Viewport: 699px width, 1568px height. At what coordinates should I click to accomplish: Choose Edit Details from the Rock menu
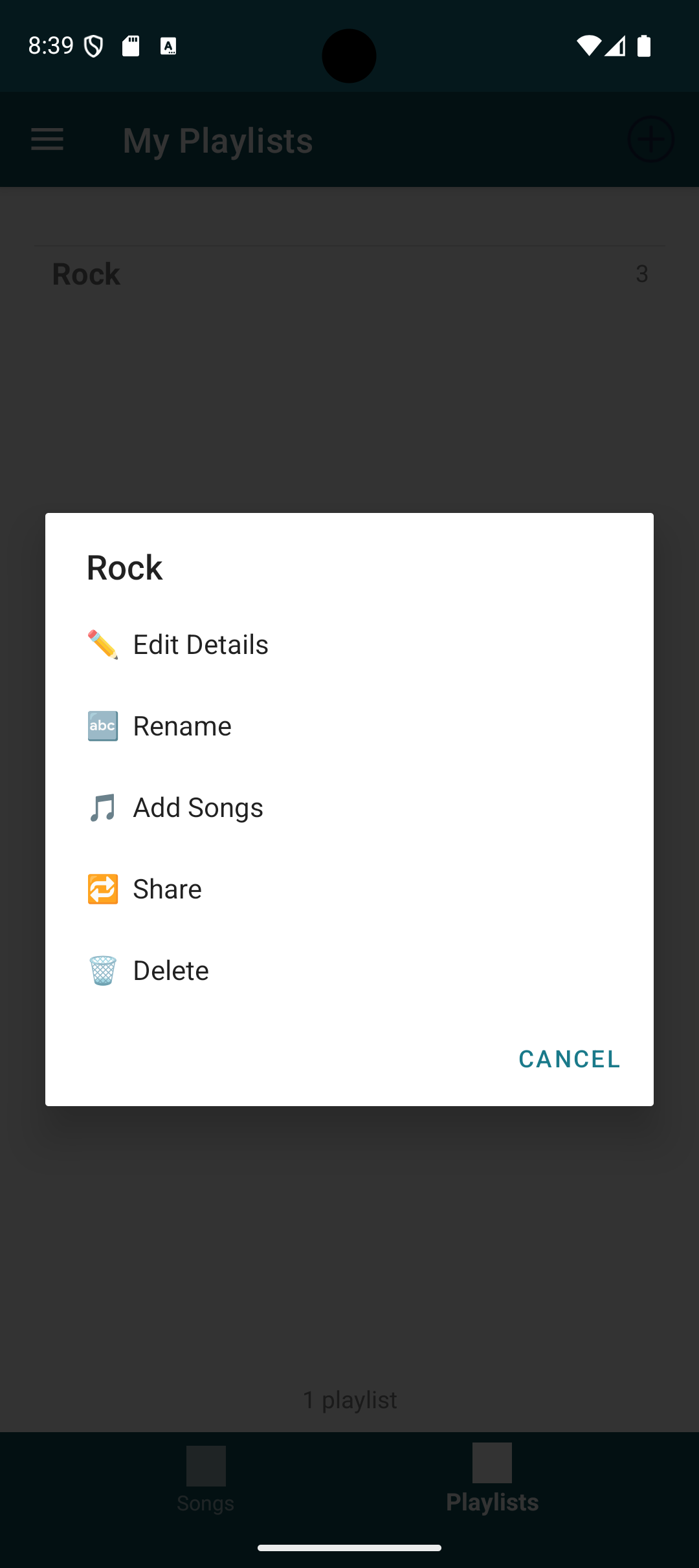(201, 644)
